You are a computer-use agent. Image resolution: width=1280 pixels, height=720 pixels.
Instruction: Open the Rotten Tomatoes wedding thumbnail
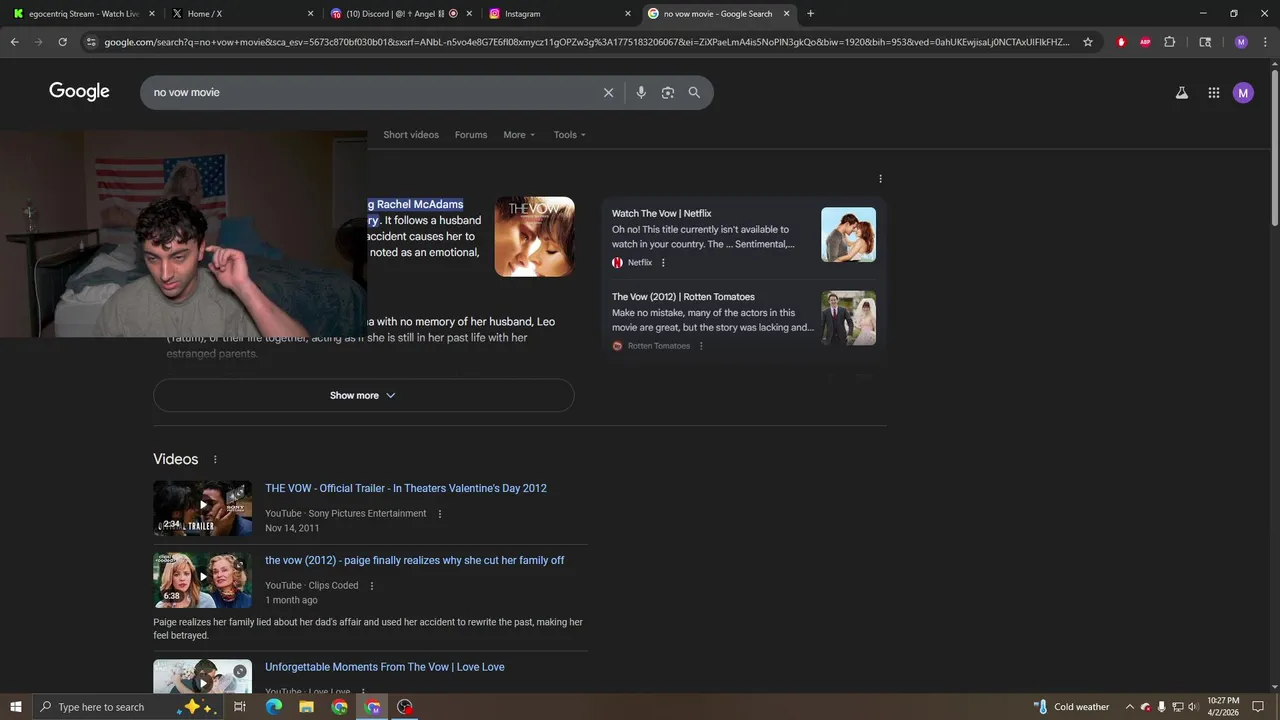[x=848, y=318]
